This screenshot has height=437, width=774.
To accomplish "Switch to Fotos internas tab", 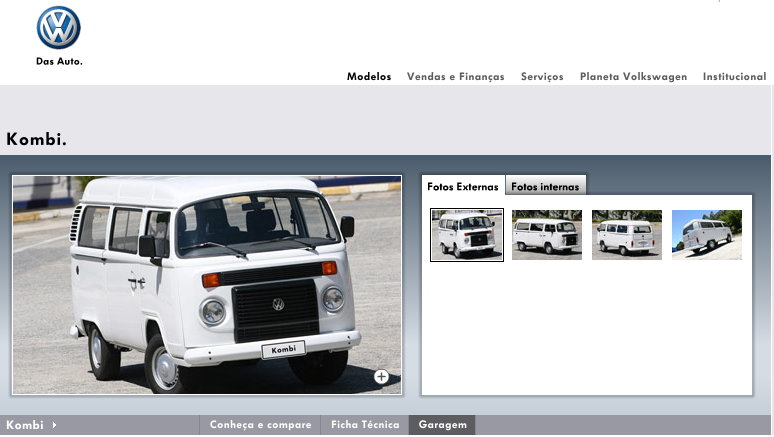I will pos(545,186).
